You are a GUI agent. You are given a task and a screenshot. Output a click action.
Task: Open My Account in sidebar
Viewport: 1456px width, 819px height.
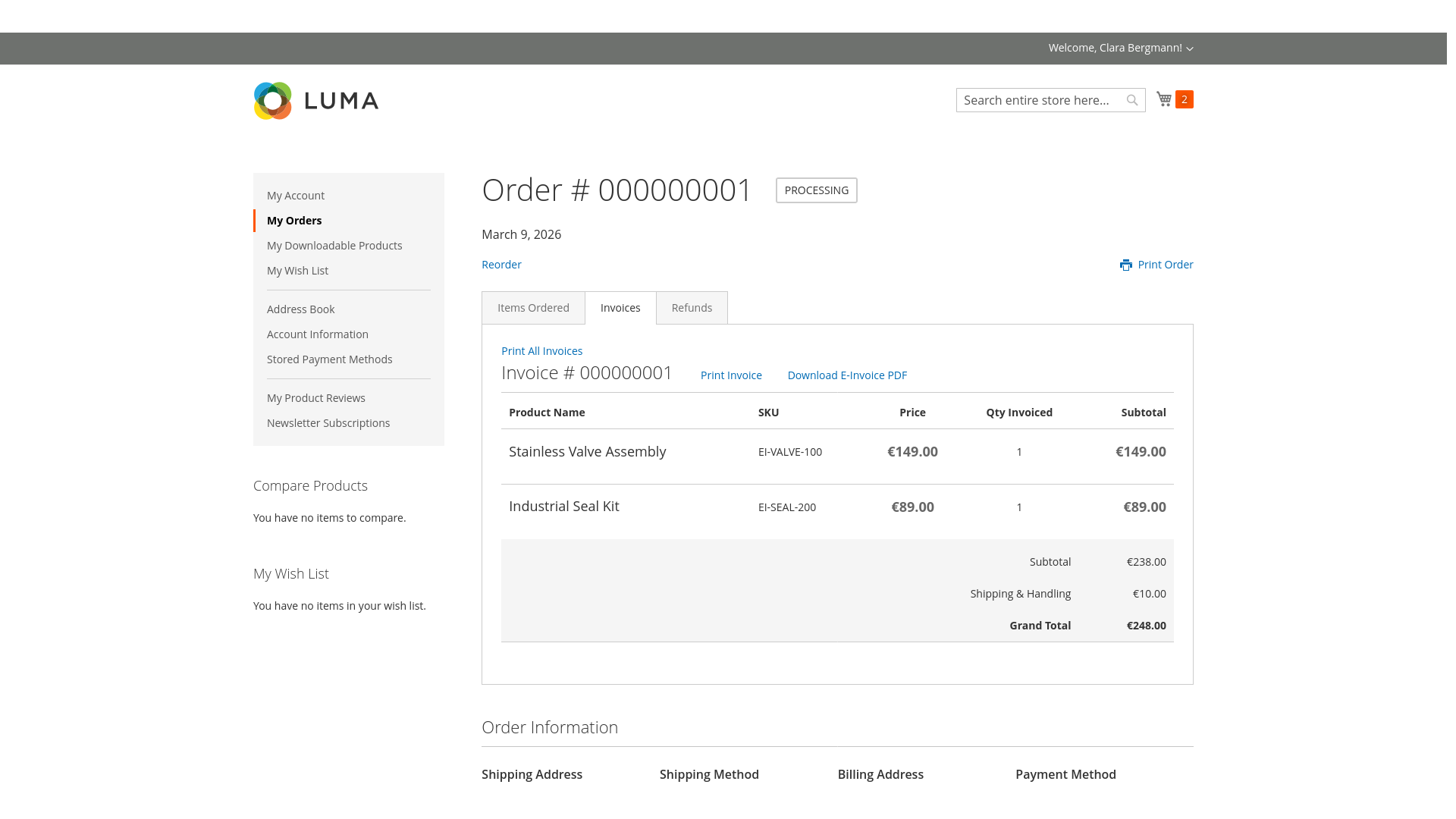tap(296, 196)
